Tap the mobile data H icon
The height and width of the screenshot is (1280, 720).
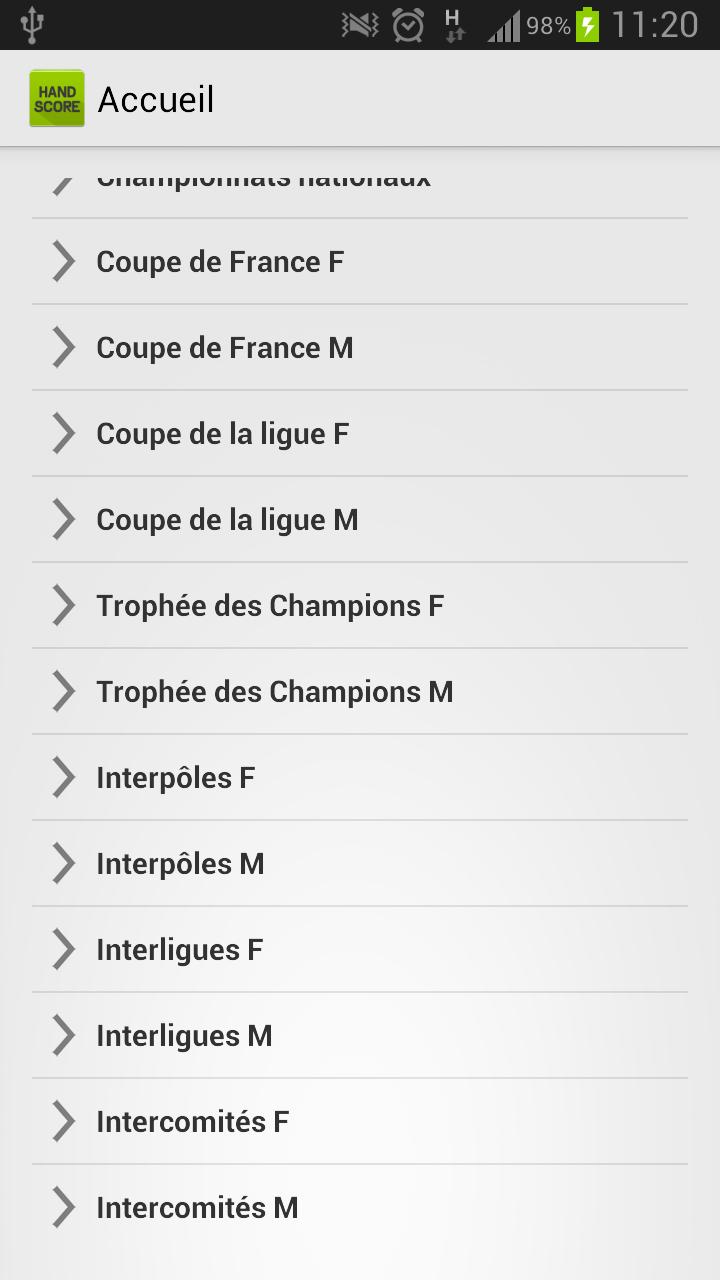[x=454, y=25]
